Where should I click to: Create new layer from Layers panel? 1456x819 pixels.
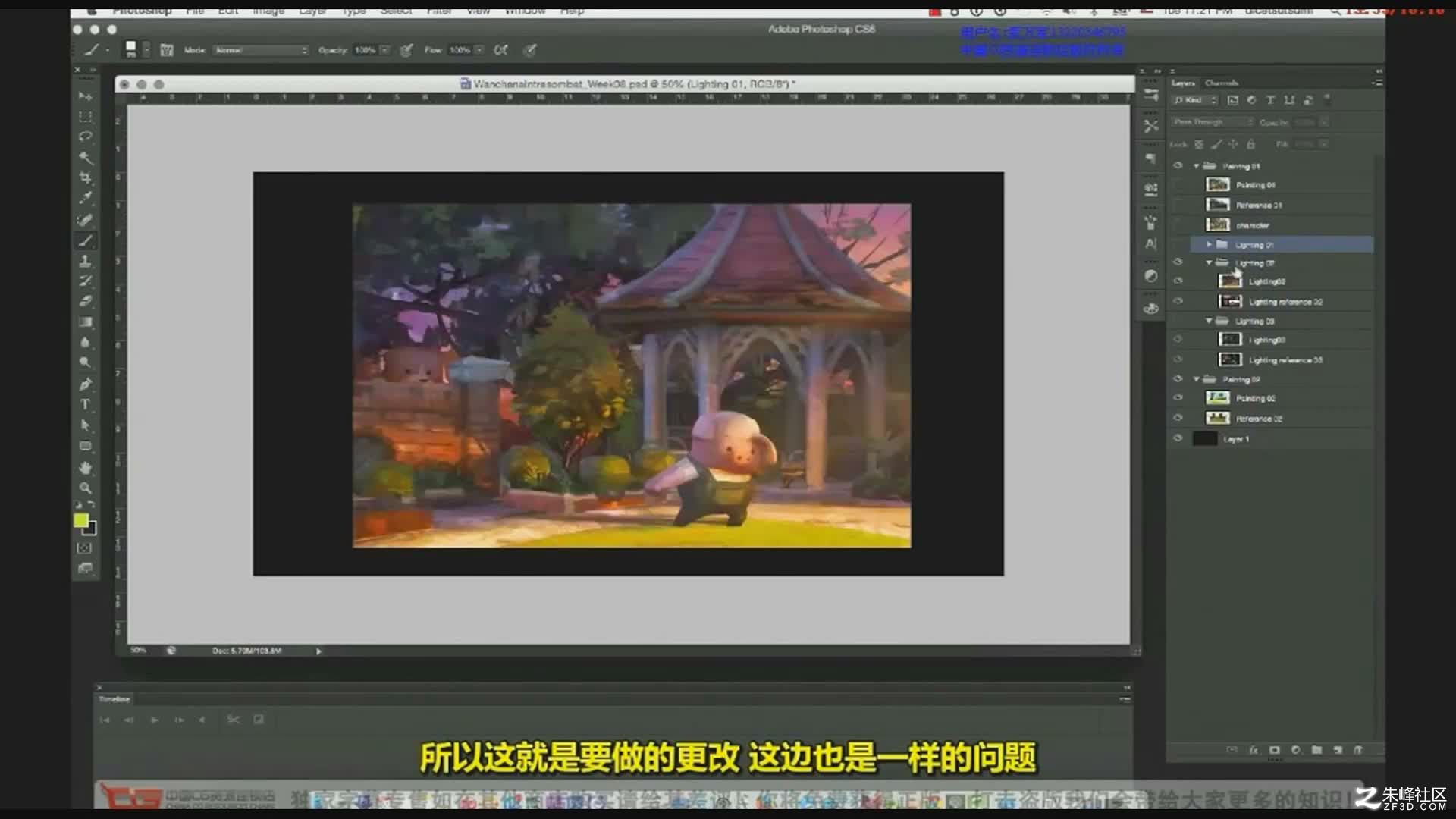(1338, 750)
